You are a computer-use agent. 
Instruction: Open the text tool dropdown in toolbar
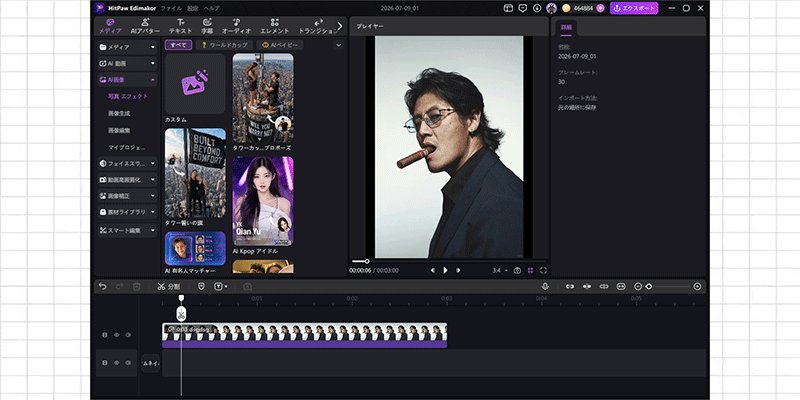[221, 286]
